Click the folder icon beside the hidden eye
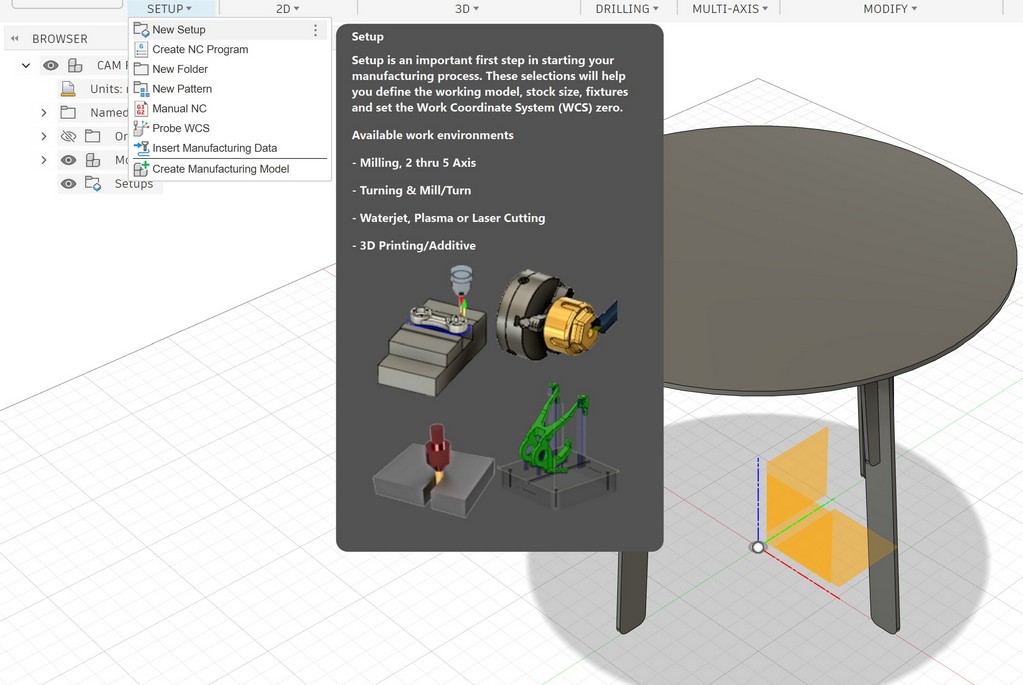The image size is (1023, 685). point(93,136)
